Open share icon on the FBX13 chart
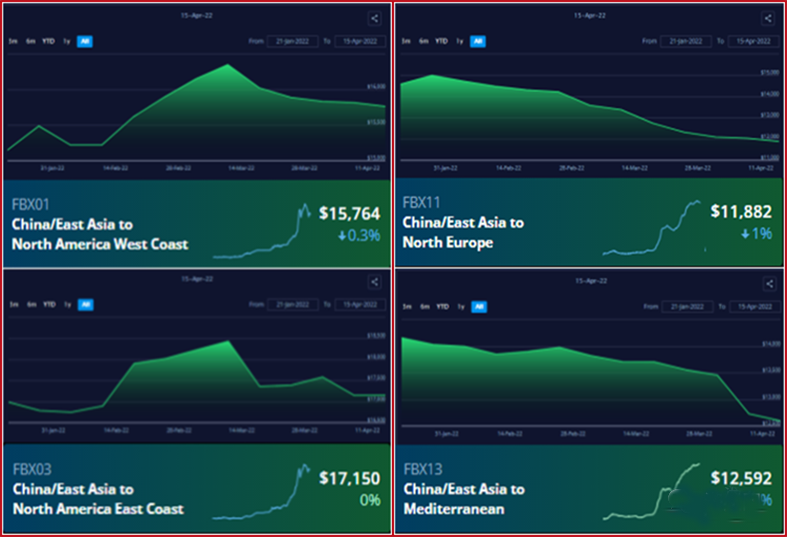This screenshot has height=537, width=787. (x=768, y=284)
